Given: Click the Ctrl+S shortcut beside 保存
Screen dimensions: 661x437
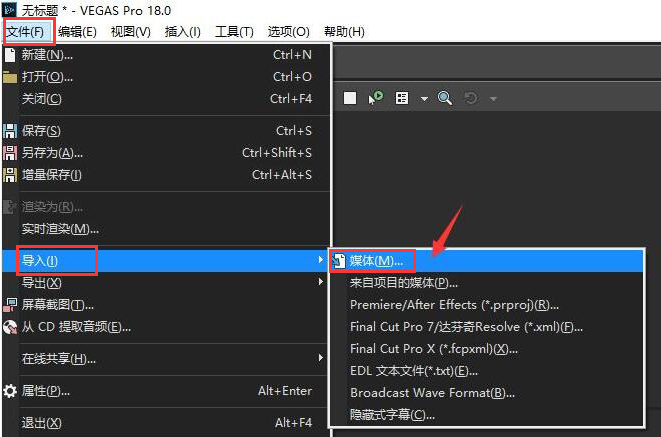Looking at the screenshot, I should coord(294,131).
